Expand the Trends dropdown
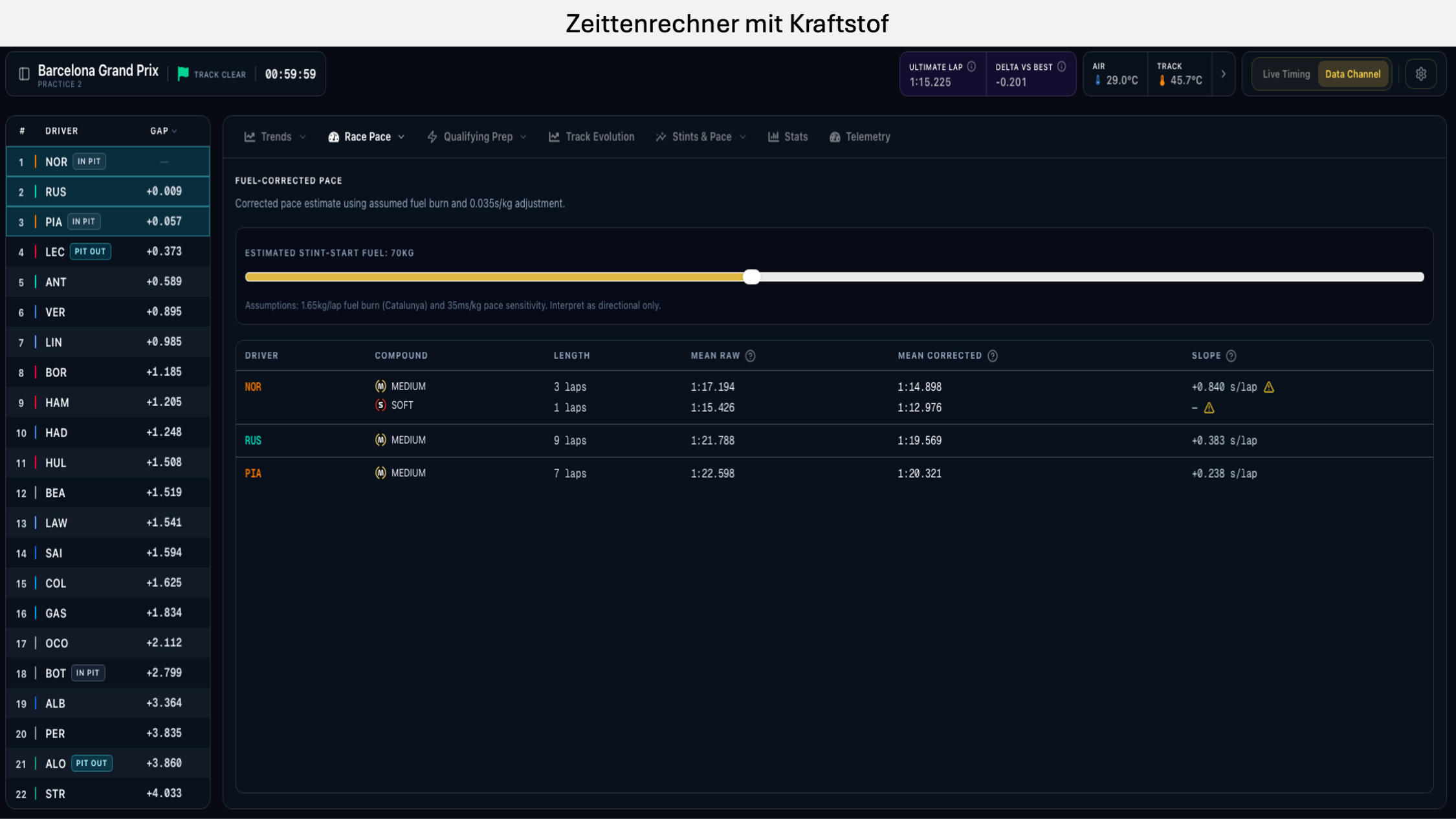The width and height of the screenshot is (1456, 819). [275, 137]
